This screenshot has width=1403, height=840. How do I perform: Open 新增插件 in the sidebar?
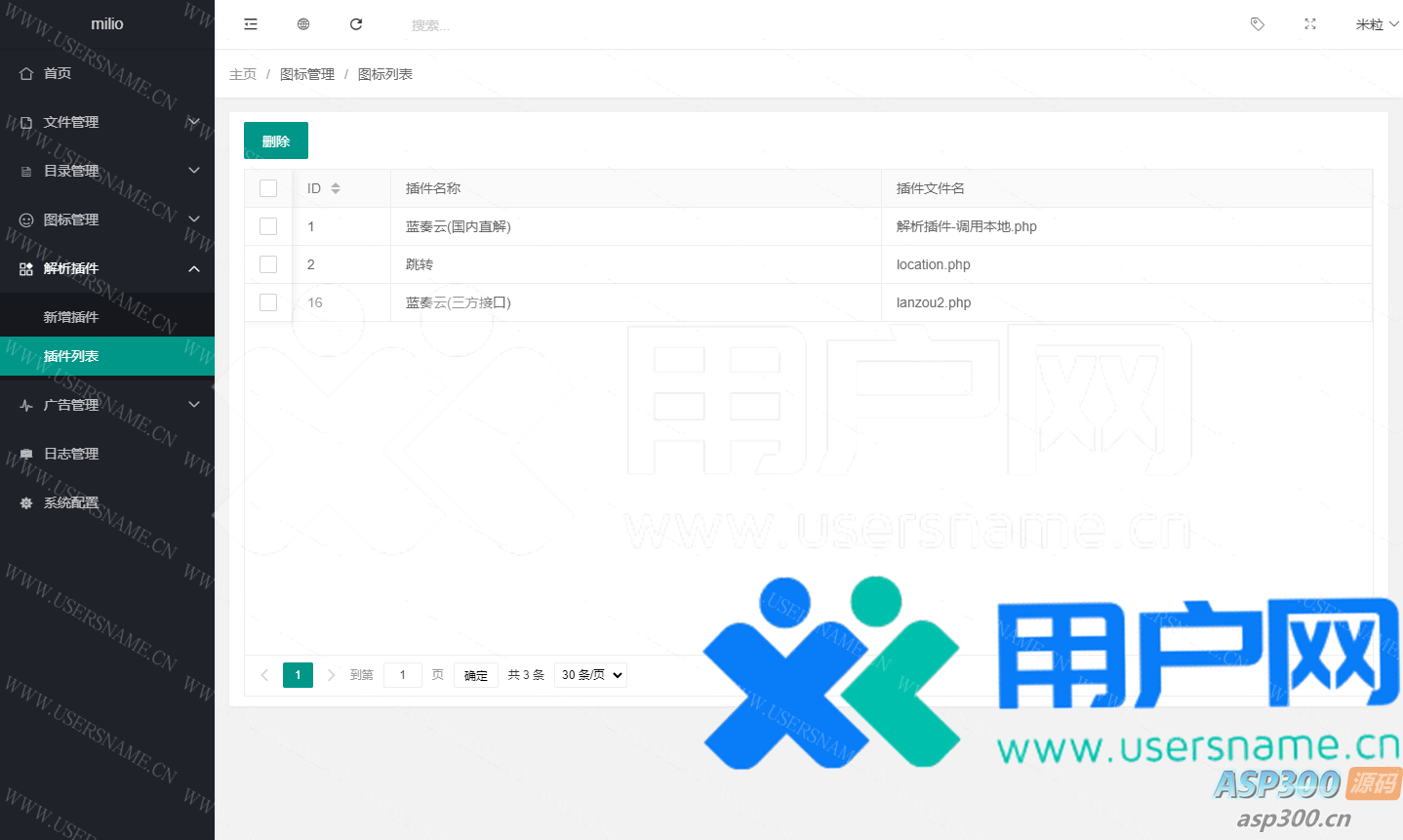click(71, 317)
